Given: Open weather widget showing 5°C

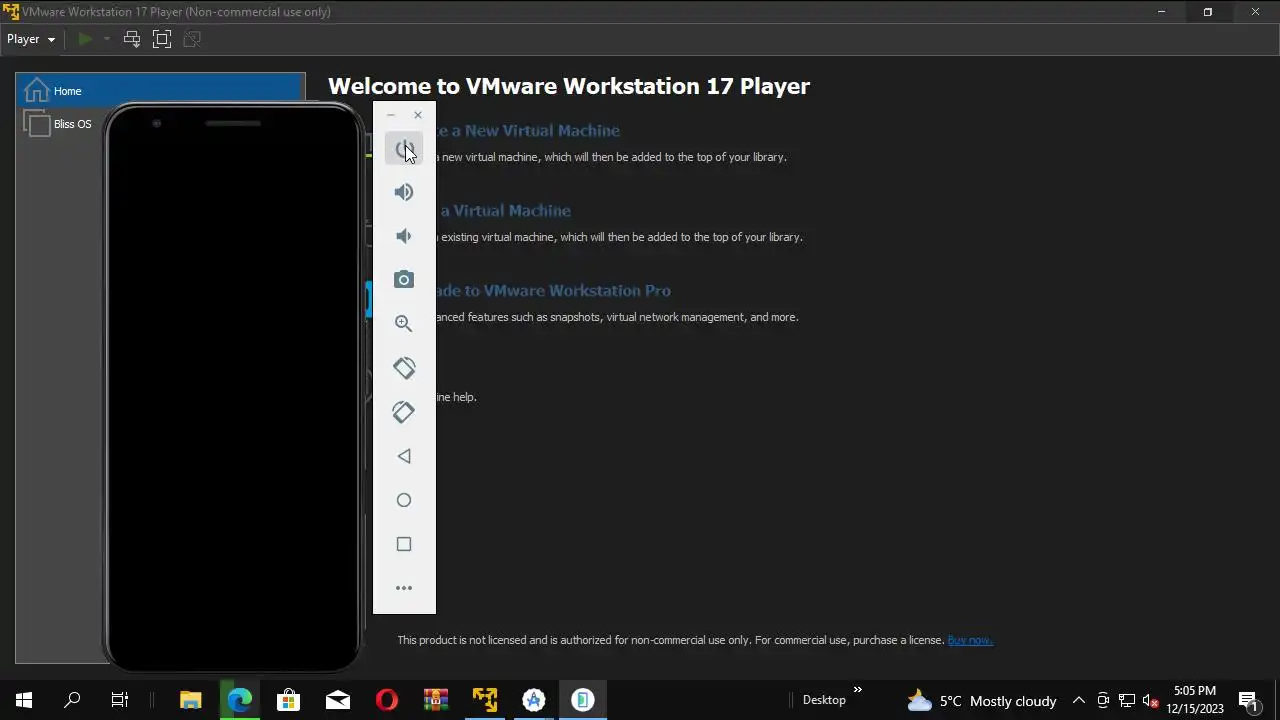Looking at the screenshot, I should (981, 700).
